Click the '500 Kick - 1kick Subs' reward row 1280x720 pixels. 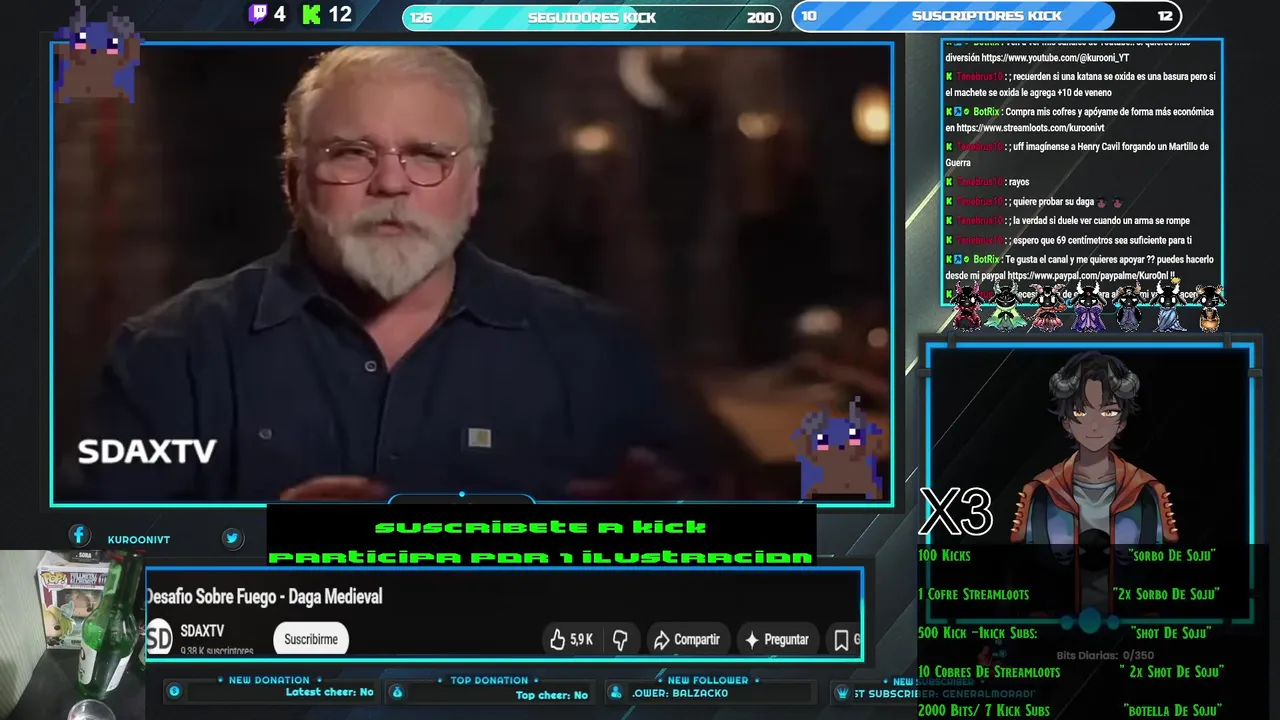tap(1065, 633)
